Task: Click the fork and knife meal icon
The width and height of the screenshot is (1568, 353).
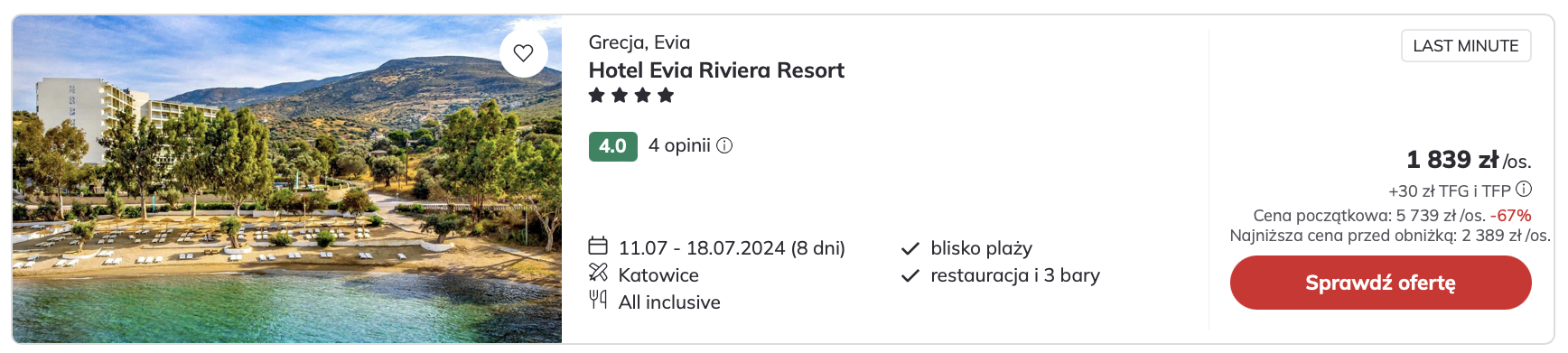Action: click(598, 300)
